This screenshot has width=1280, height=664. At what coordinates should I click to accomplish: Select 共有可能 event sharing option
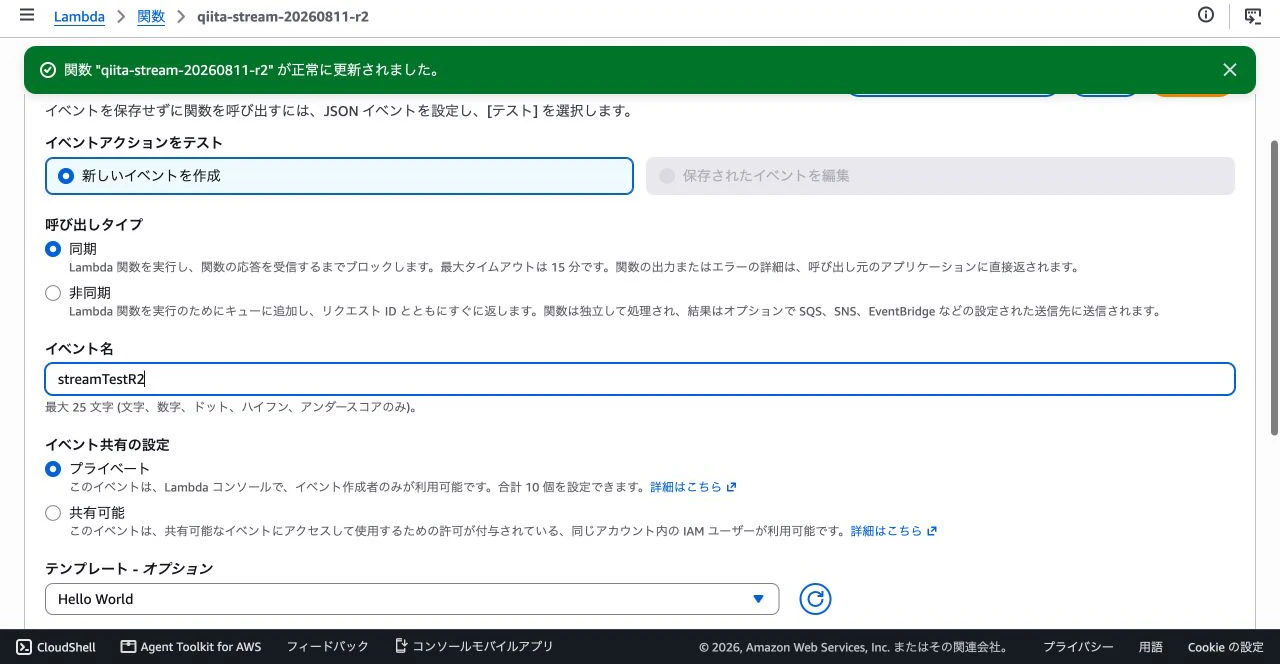[53, 513]
